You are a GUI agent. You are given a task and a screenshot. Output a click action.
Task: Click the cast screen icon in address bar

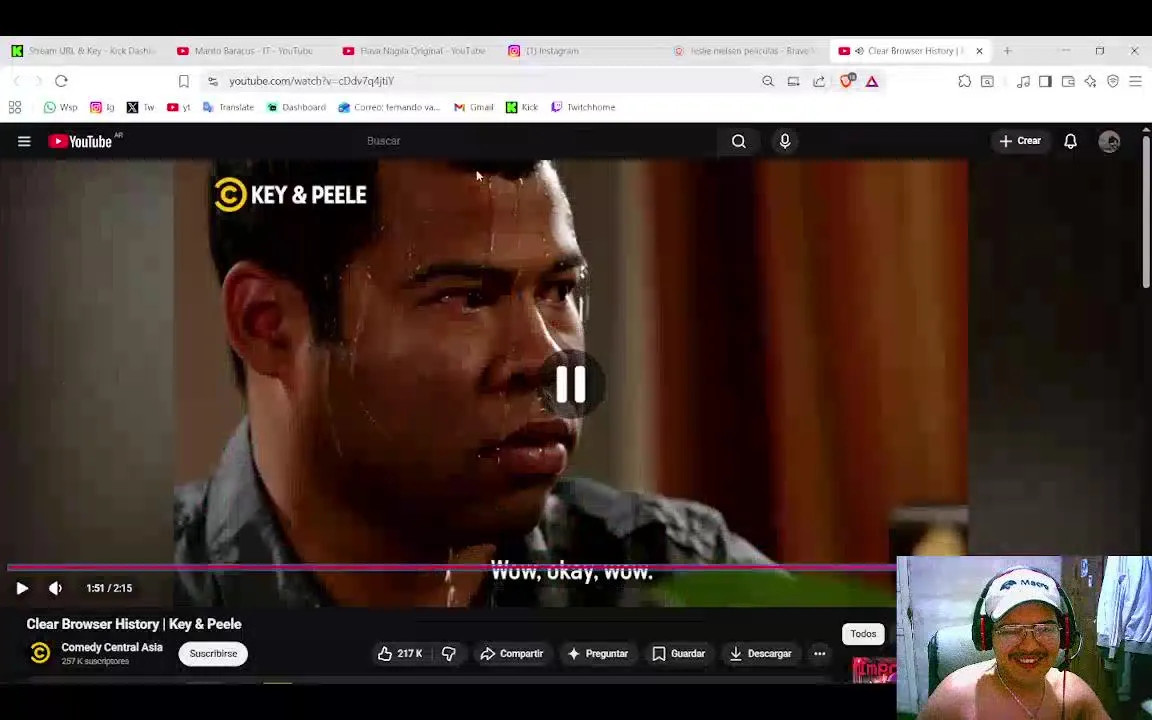pyautogui.click(x=793, y=81)
